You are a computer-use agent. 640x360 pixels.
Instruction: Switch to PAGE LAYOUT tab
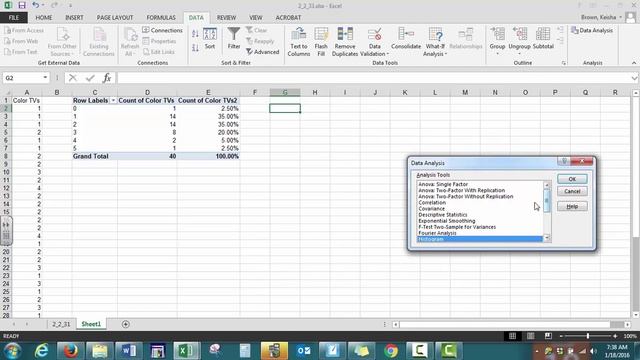pyautogui.click(x=115, y=18)
